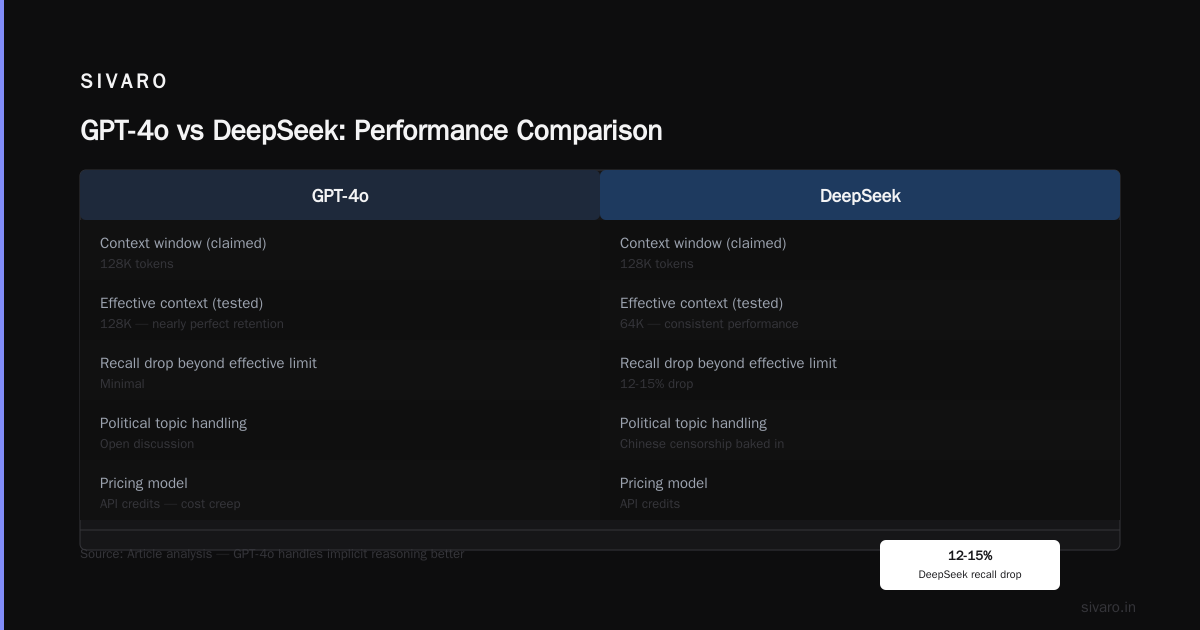
Task: Click the 'Chinese censorship baked in' value
Action: 702,444
